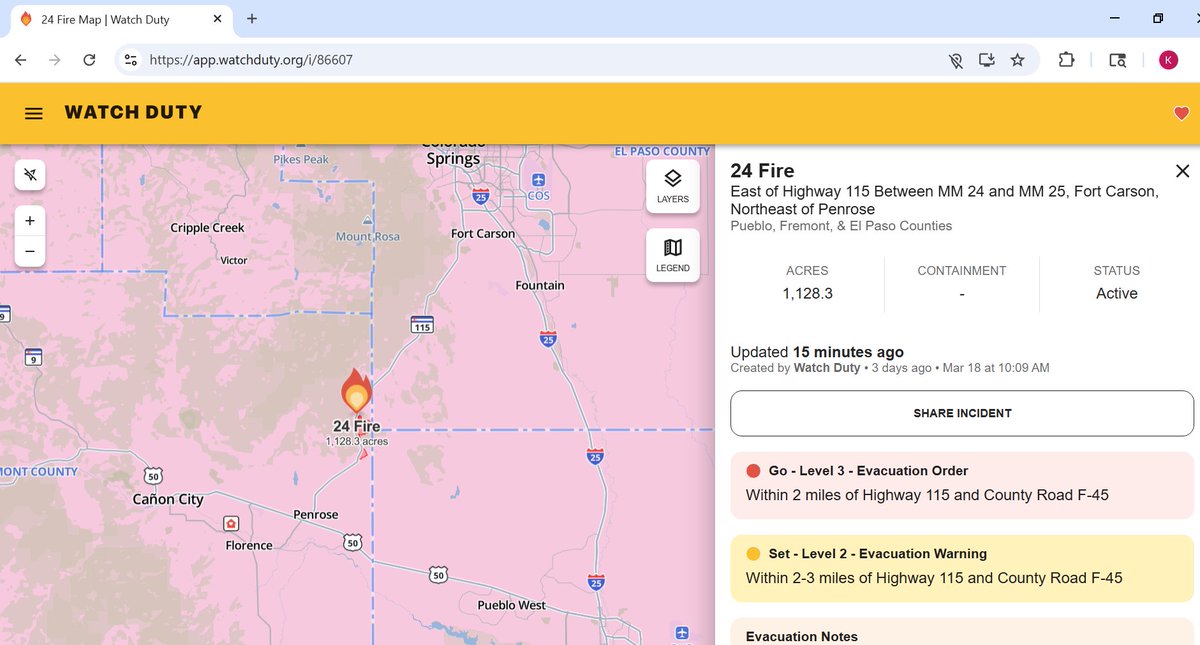Click the Mount Rosa map label
1200x645 pixels.
tap(368, 237)
